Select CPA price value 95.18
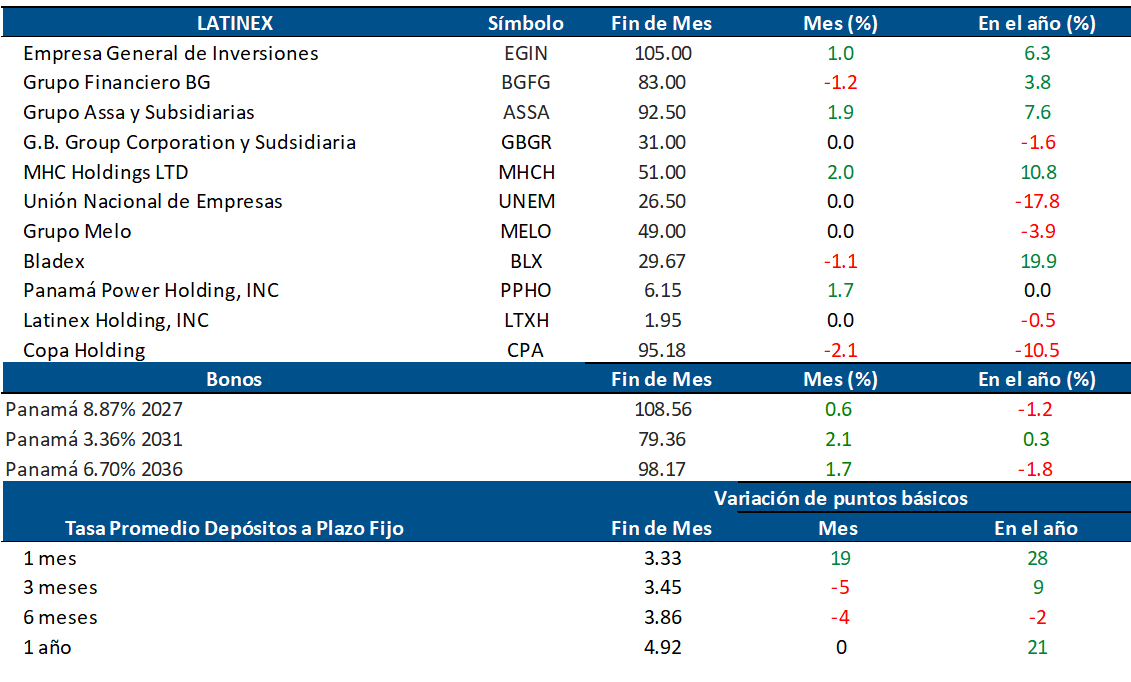This screenshot has width=1131, height=682. tap(662, 350)
